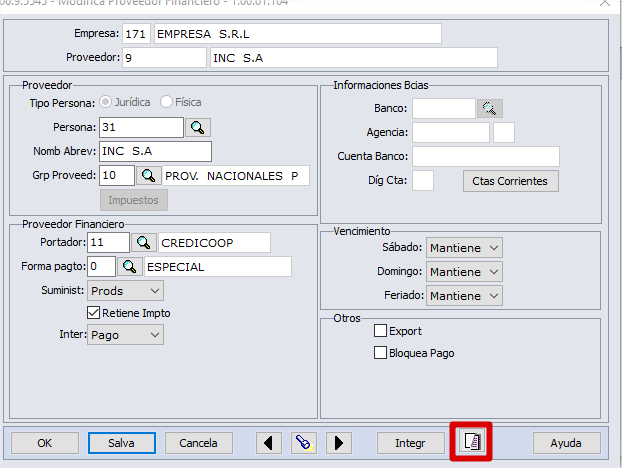Open the Persona lookup magnifier

pos(198,127)
